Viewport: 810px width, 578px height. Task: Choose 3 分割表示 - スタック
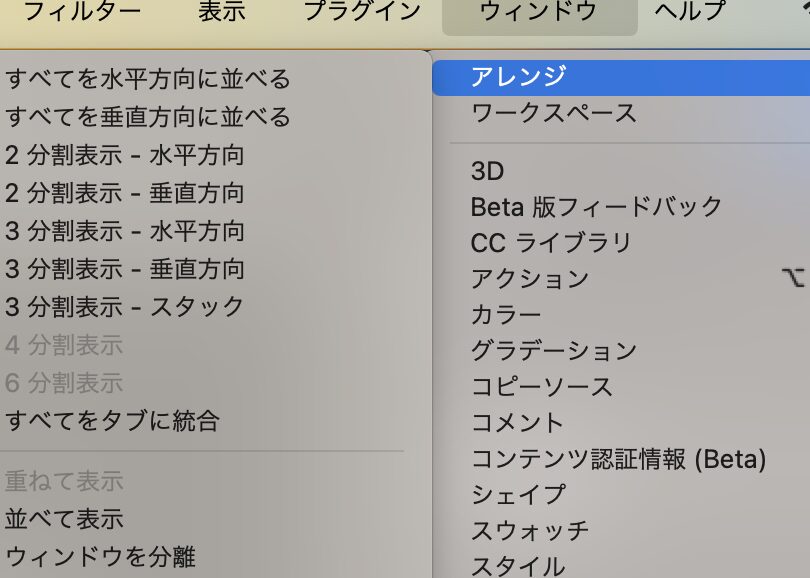125,307
